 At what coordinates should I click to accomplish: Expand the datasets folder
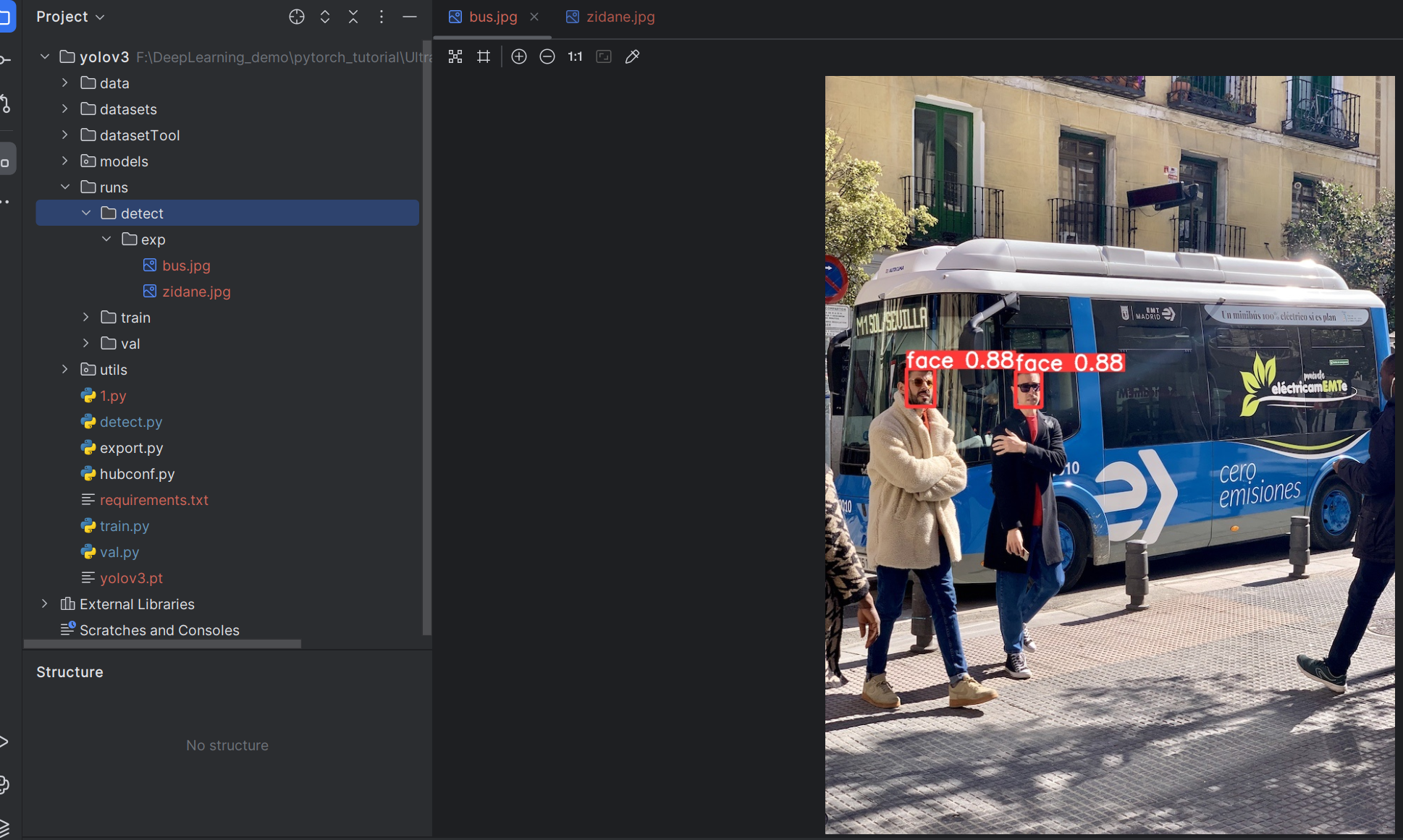pyautogui.click(x=65, y=109)
